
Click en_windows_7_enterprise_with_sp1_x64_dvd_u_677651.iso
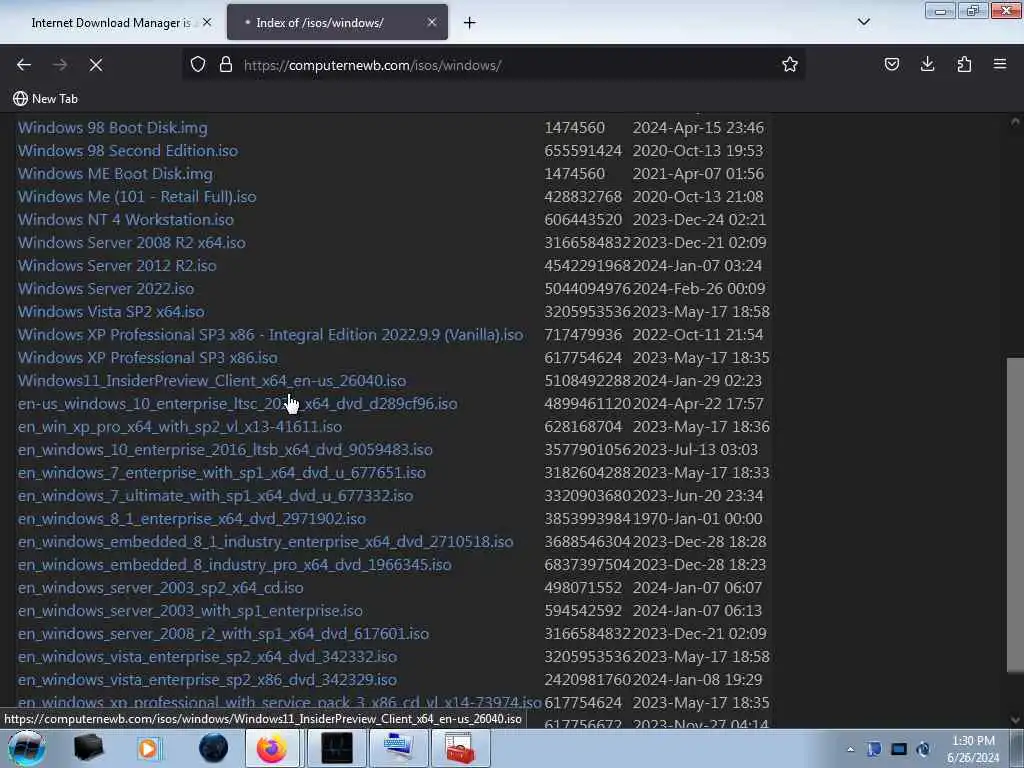221,472
